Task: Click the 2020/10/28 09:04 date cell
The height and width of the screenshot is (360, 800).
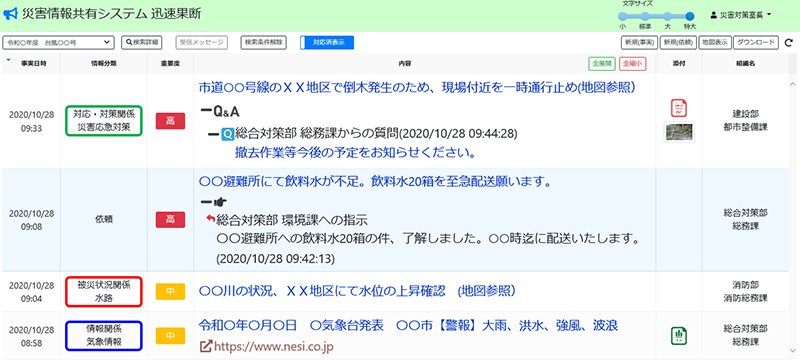Action: pyautogui.click(x=31, y=291)
